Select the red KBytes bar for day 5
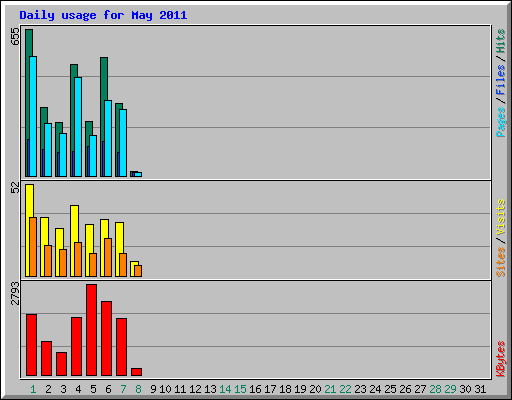 pyautogui.click(x=91, y=330)
